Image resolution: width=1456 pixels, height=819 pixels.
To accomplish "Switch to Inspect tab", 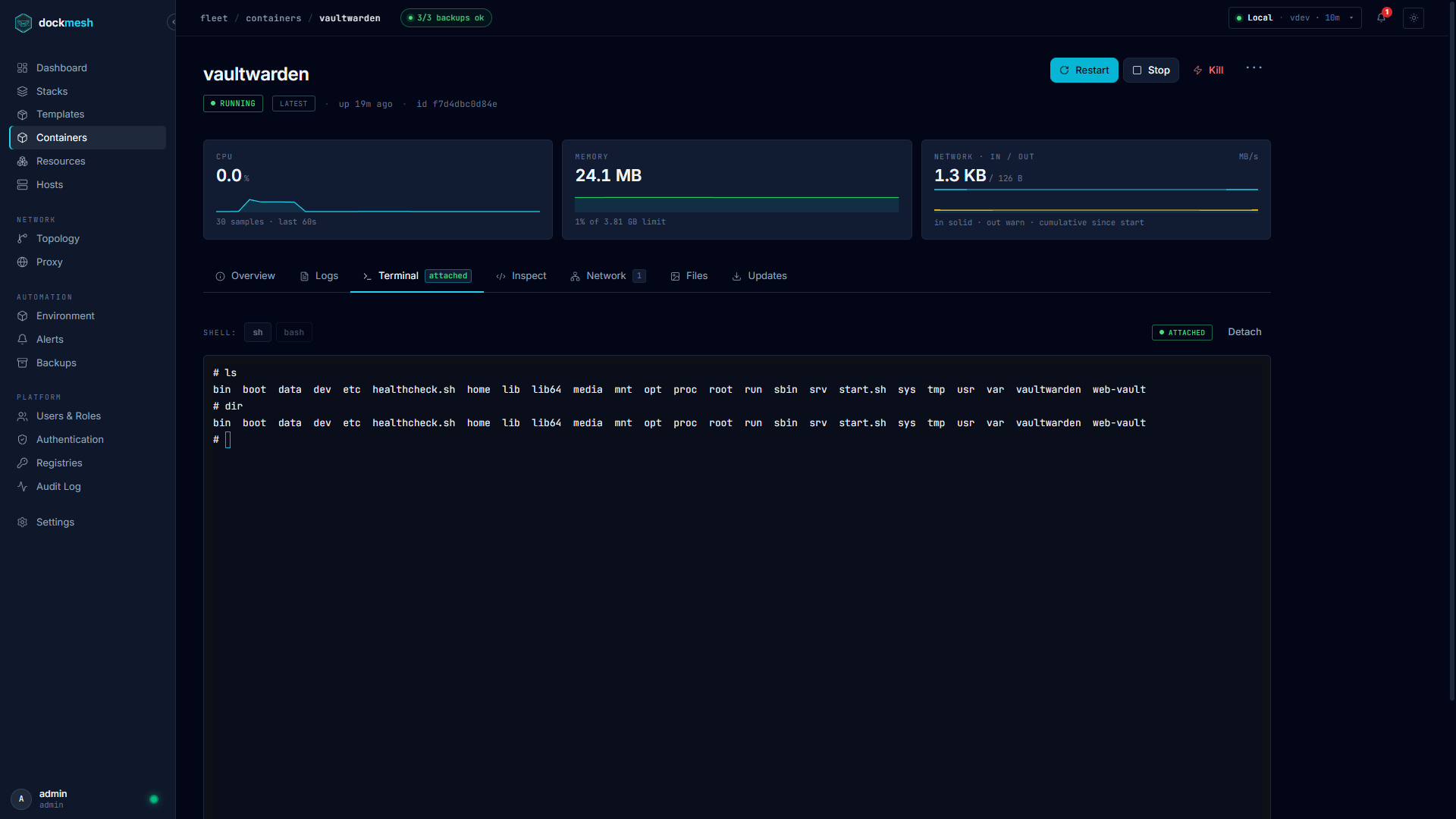I will click(521, 276).
